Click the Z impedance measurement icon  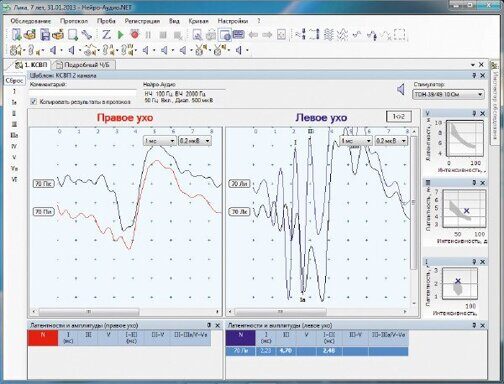tap(106, 35)
